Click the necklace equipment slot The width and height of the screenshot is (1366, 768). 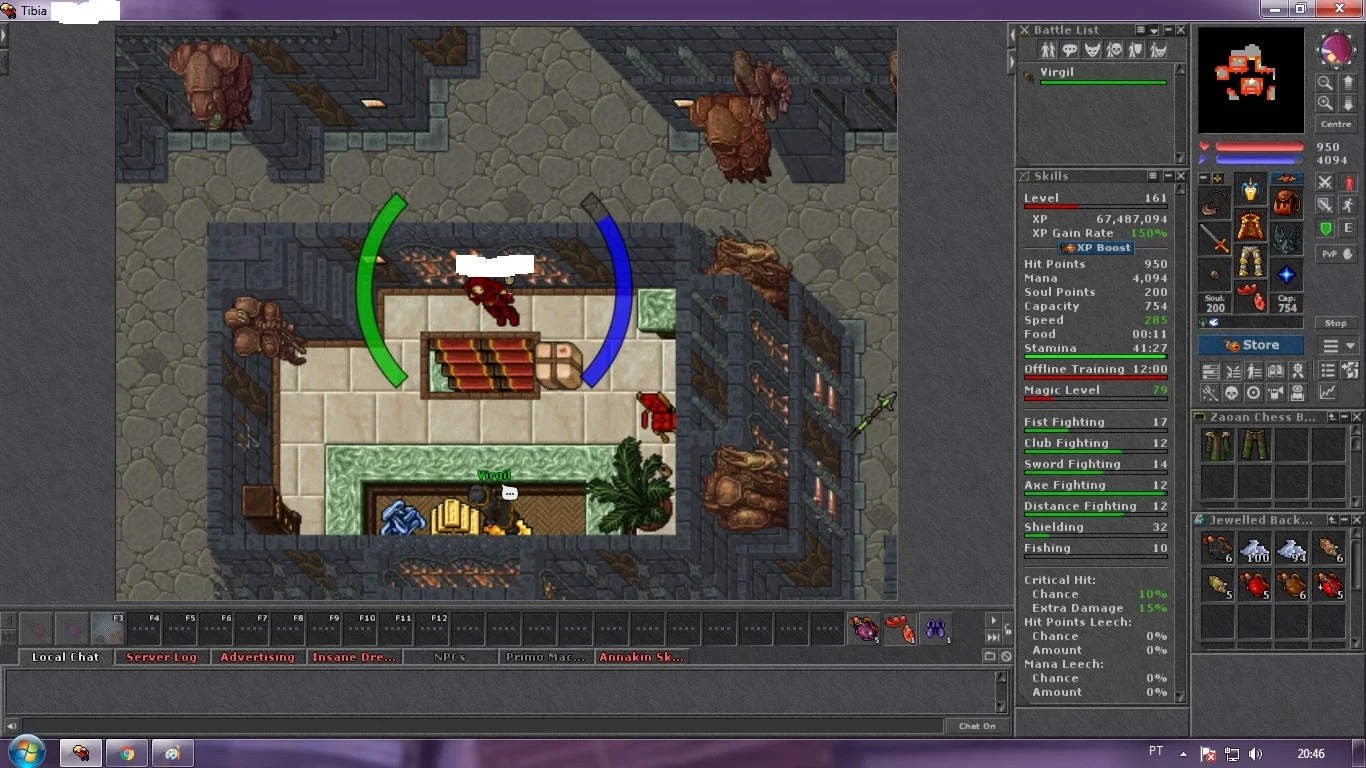tap(1214, 203)
